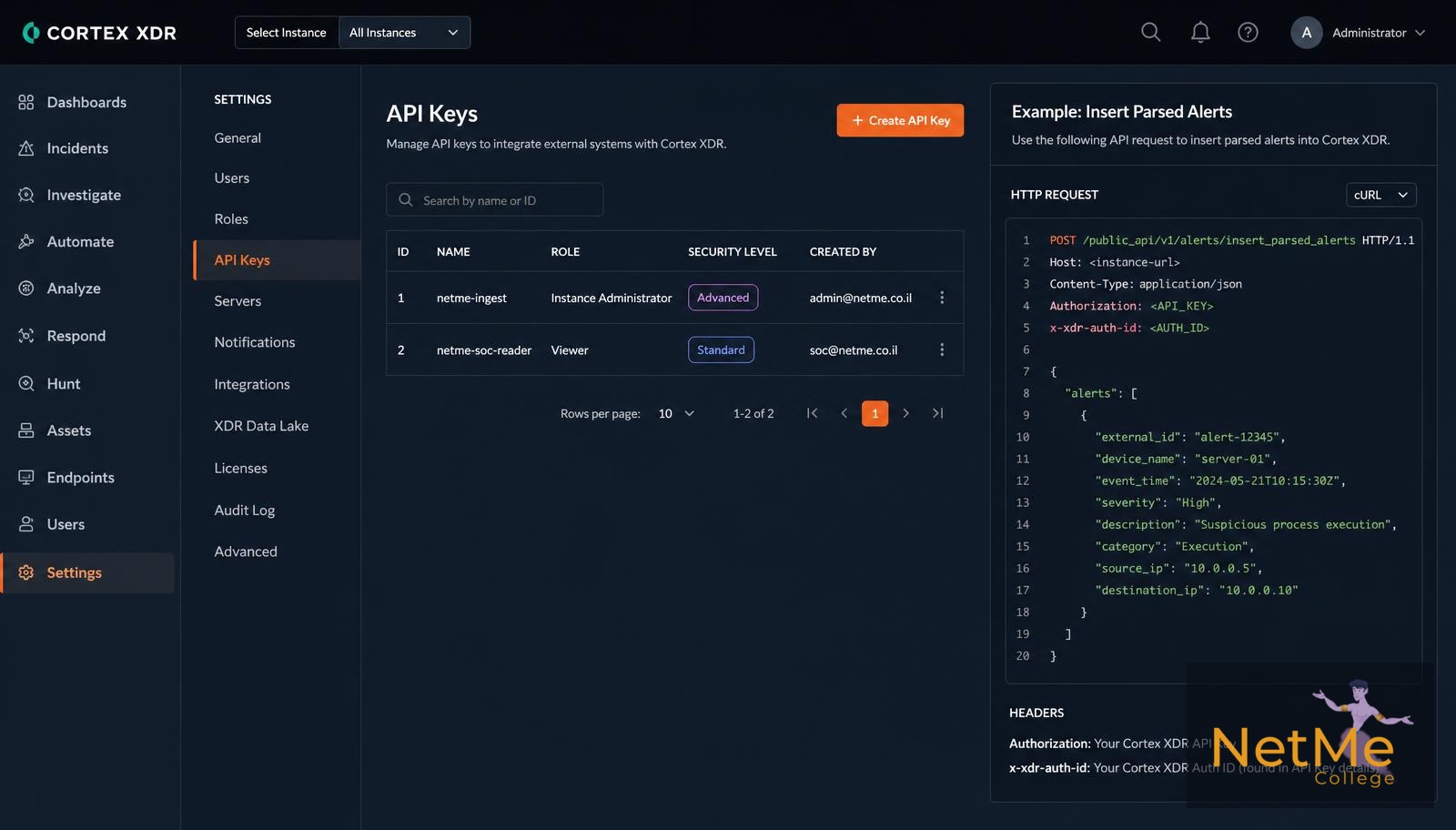This screenshot has width=1456, height=830.
Task: Click the Investigate sidebar icon
Action: tap(26, 195)
